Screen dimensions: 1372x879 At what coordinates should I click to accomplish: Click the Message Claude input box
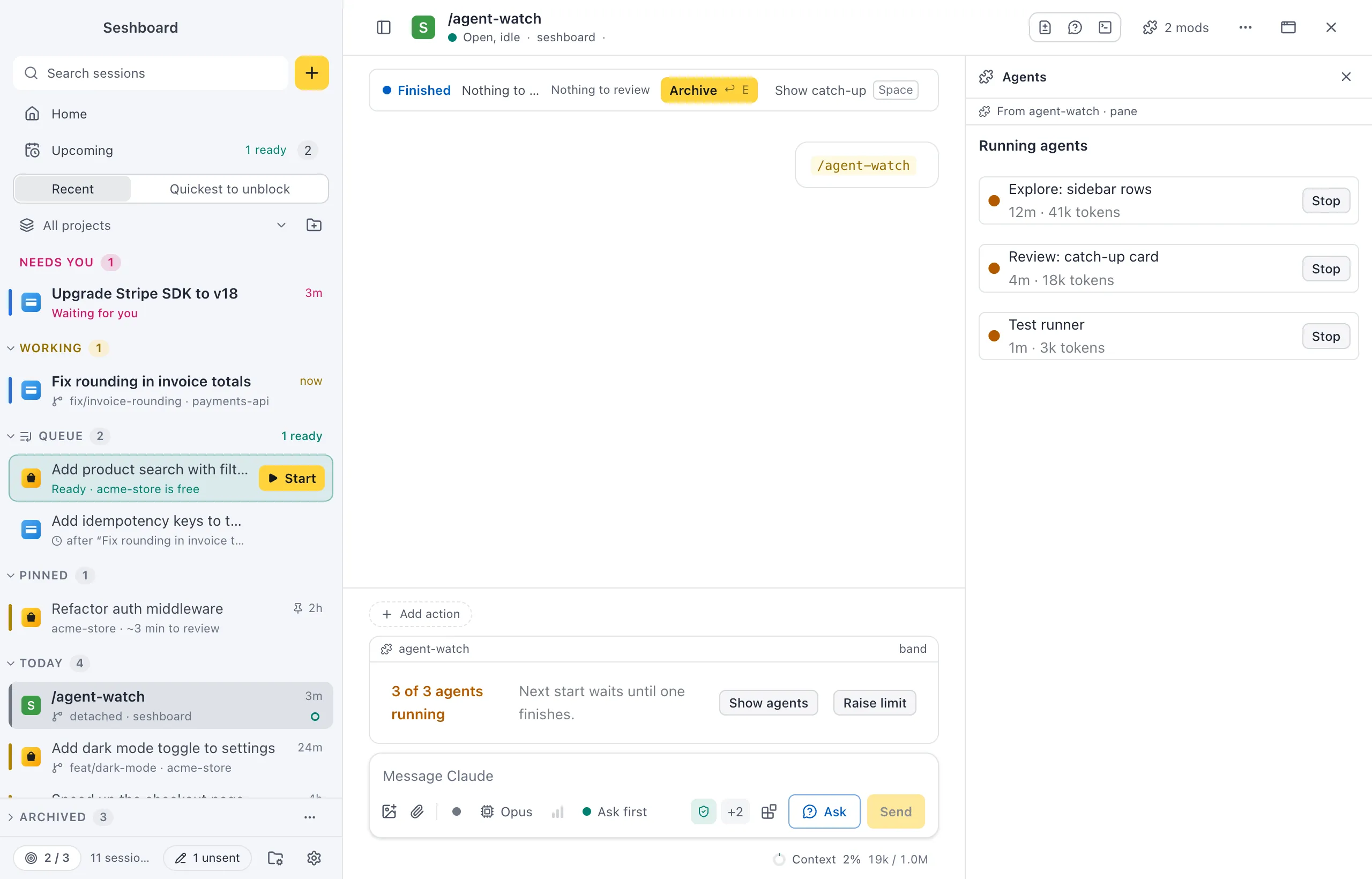pos(653,775)
